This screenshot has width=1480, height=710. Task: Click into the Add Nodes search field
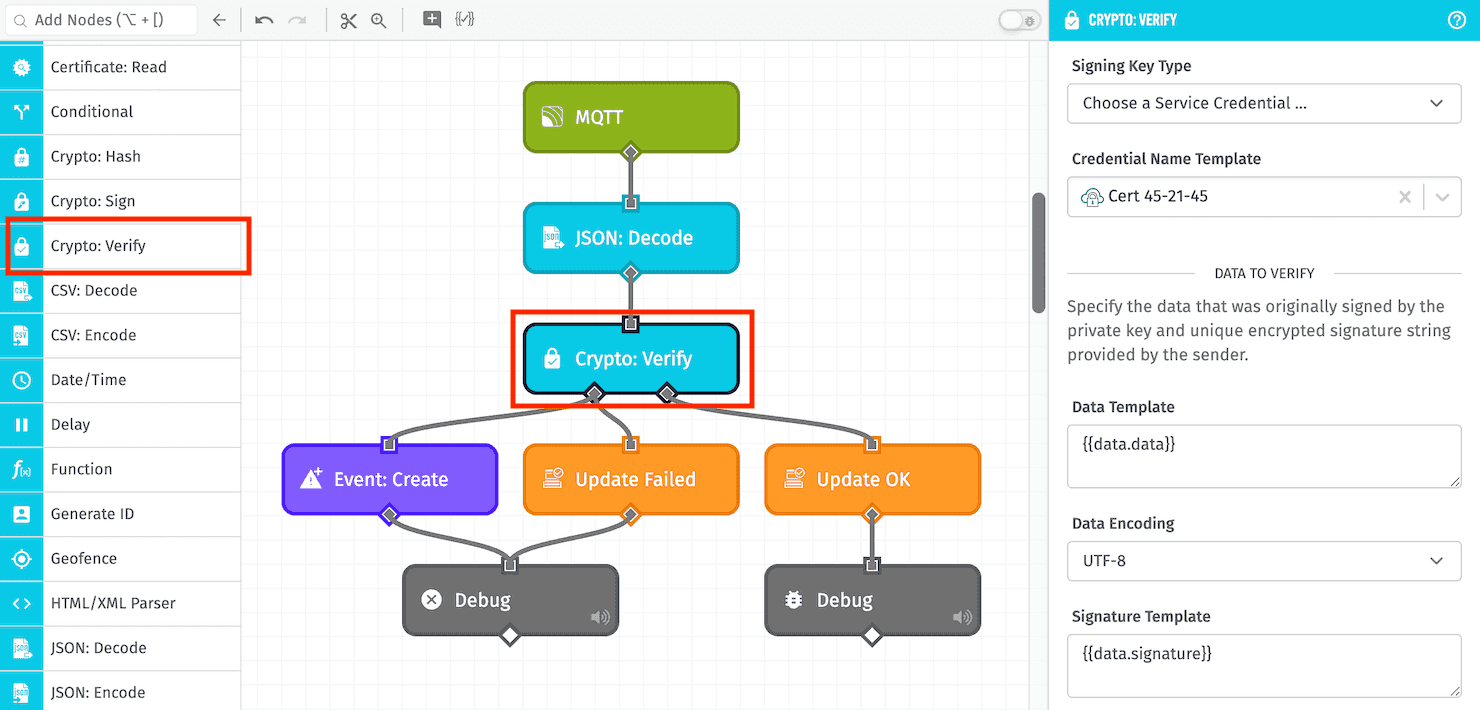[100, 19]
